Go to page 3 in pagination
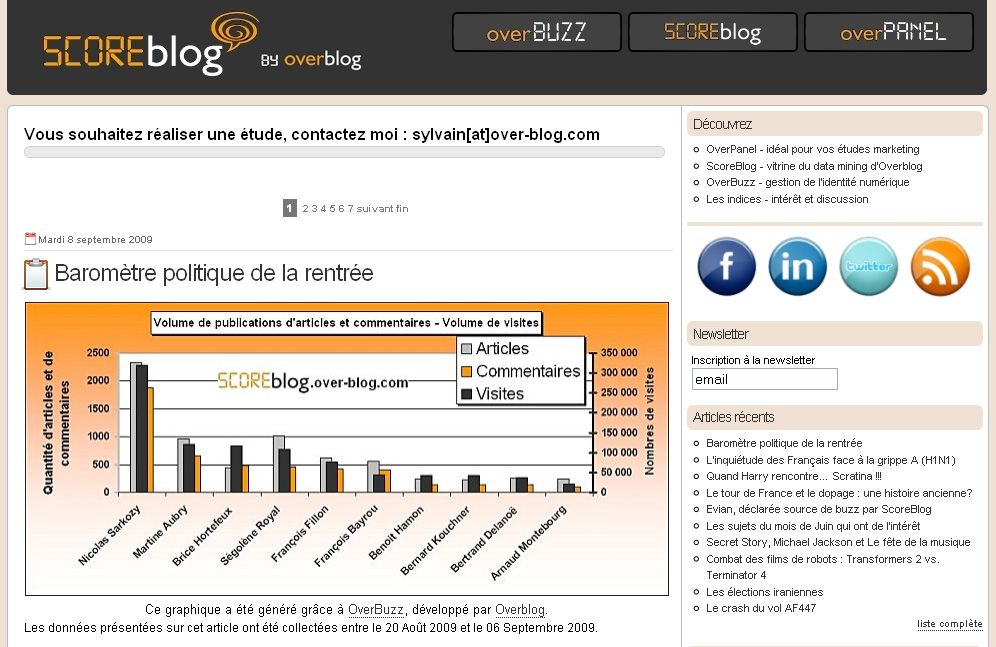996x647 pixels. [x=314, y=208]
